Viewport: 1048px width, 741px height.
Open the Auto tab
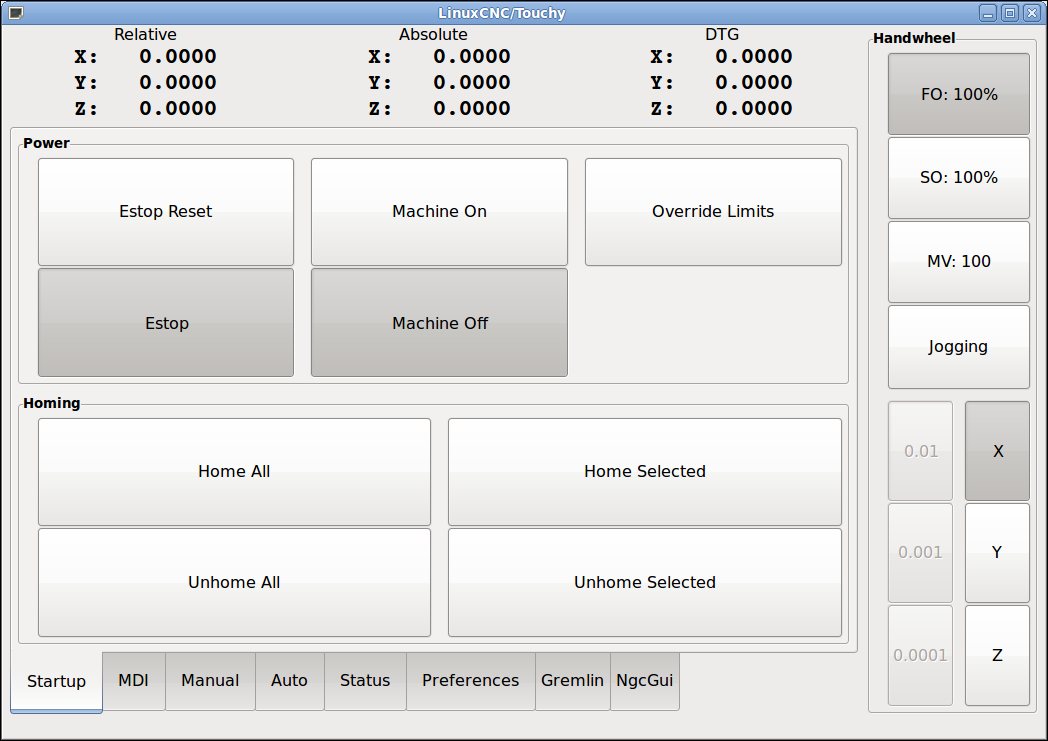point(289,681)
